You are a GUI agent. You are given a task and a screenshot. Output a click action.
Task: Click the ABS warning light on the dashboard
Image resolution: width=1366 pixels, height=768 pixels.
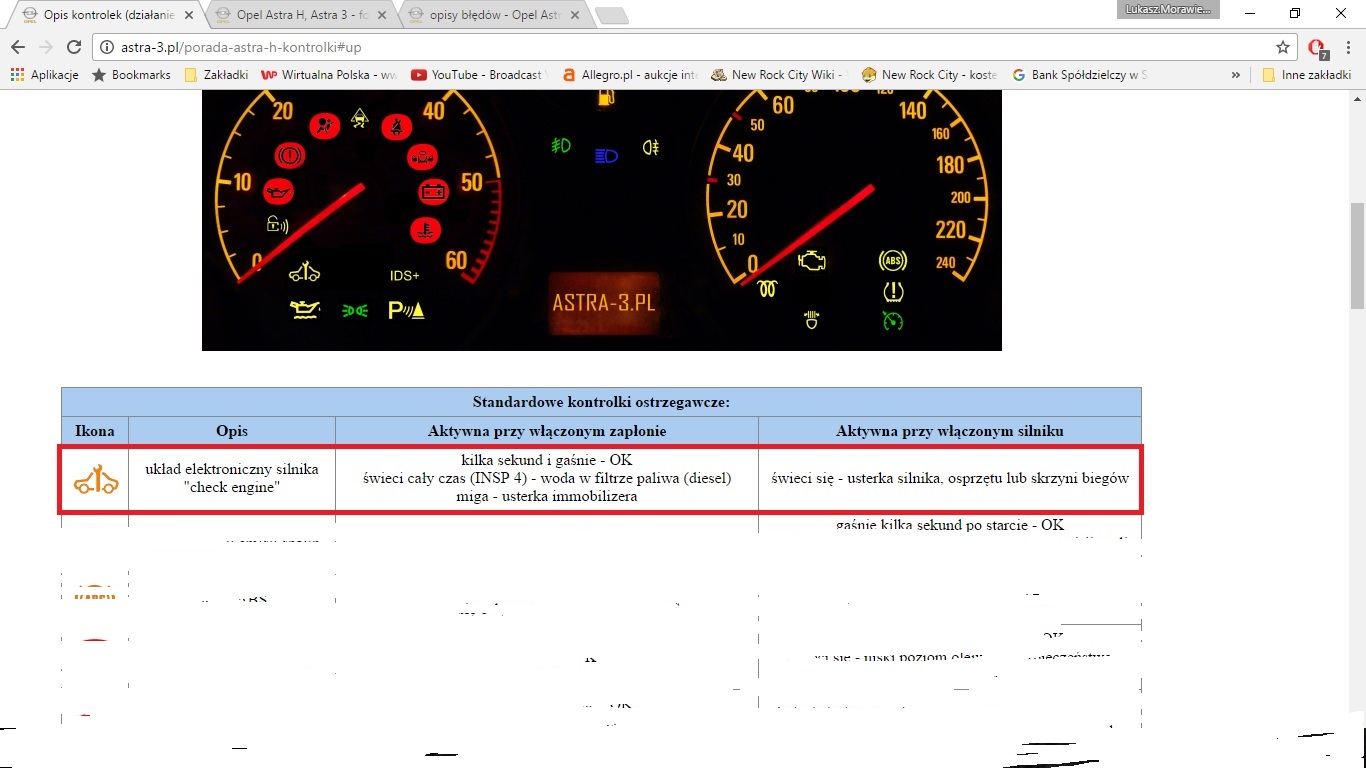point(892,261)
